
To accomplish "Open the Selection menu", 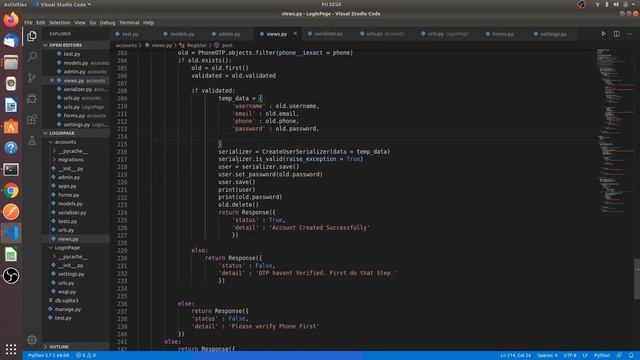I will pyautogui.click(x=60, y=22).
